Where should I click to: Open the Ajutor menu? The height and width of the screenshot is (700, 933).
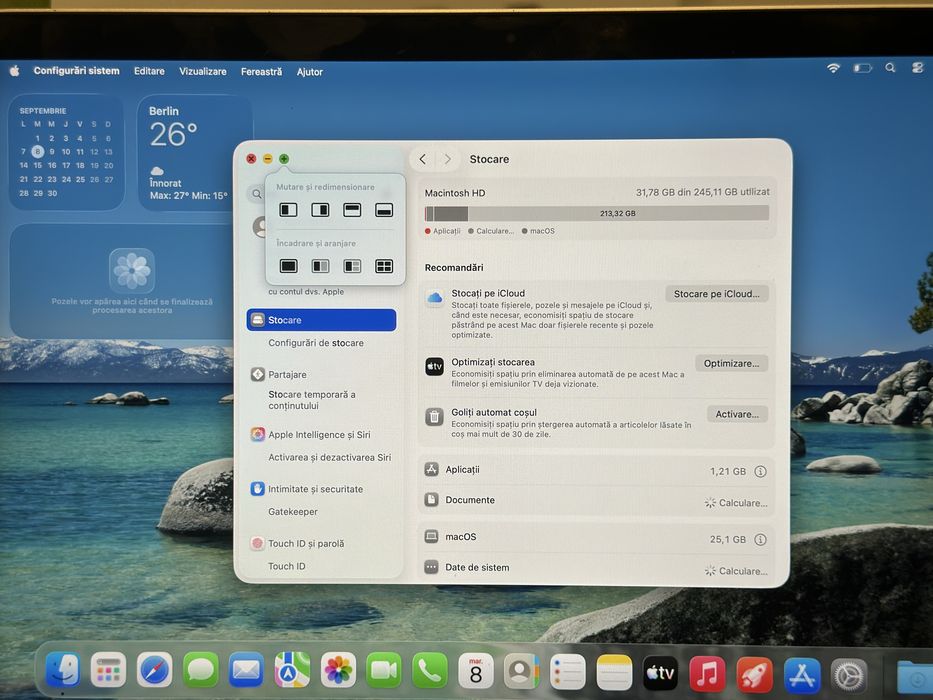point(309,72)
